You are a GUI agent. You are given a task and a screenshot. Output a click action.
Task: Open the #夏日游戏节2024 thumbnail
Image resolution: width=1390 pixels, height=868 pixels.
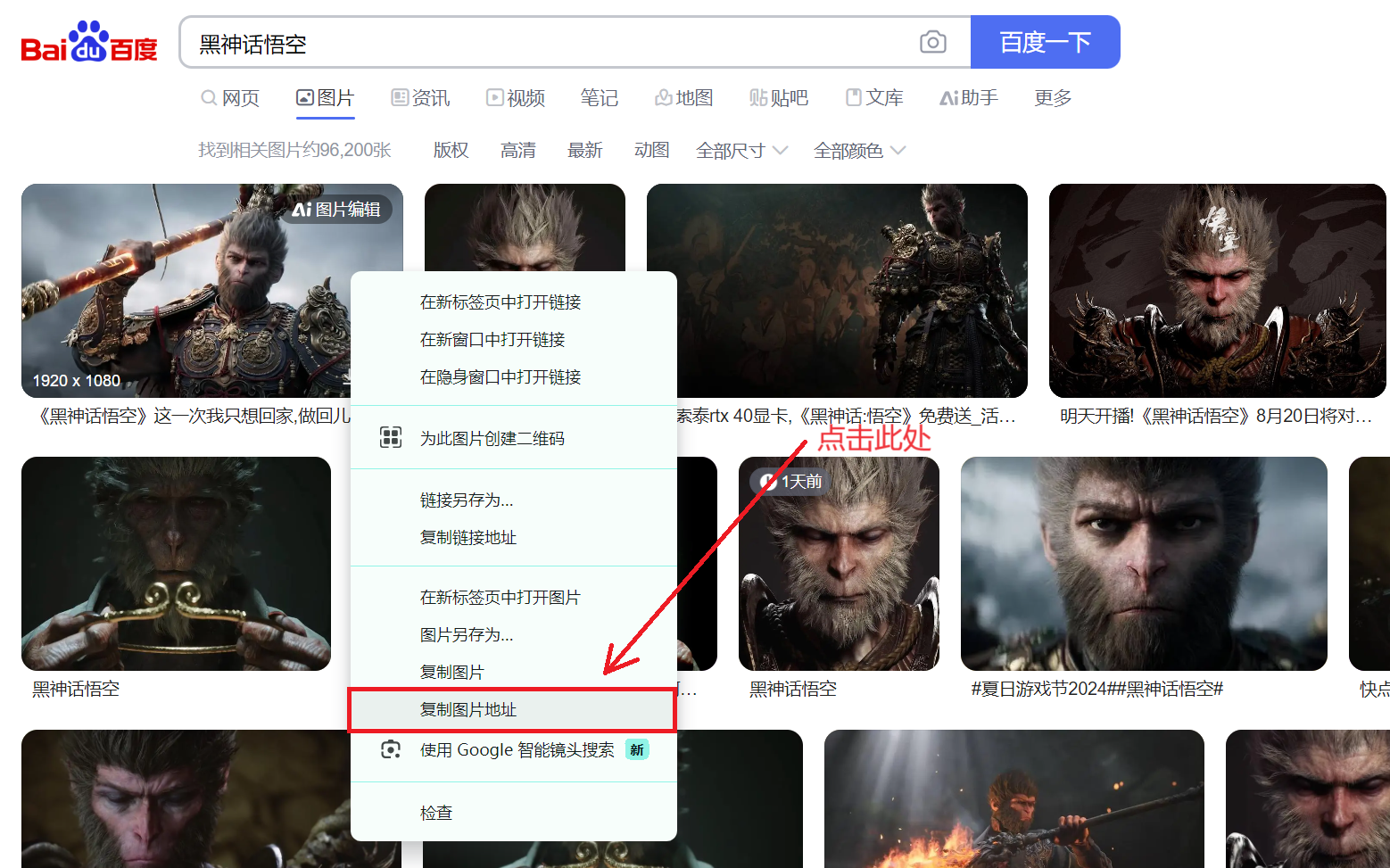pos(1144,564)
